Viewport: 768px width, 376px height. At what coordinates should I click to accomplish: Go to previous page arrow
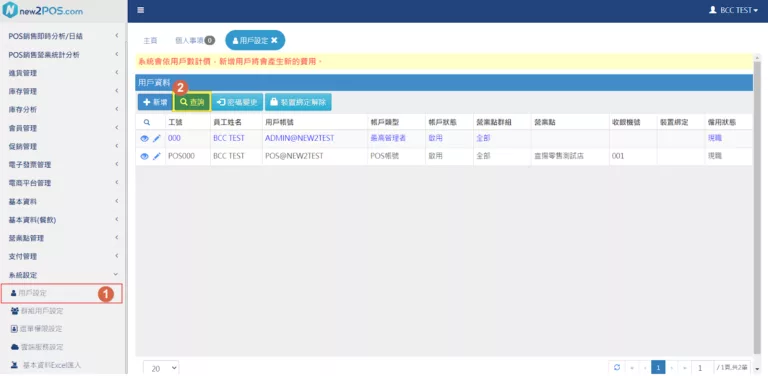click(x=645, y=367)
